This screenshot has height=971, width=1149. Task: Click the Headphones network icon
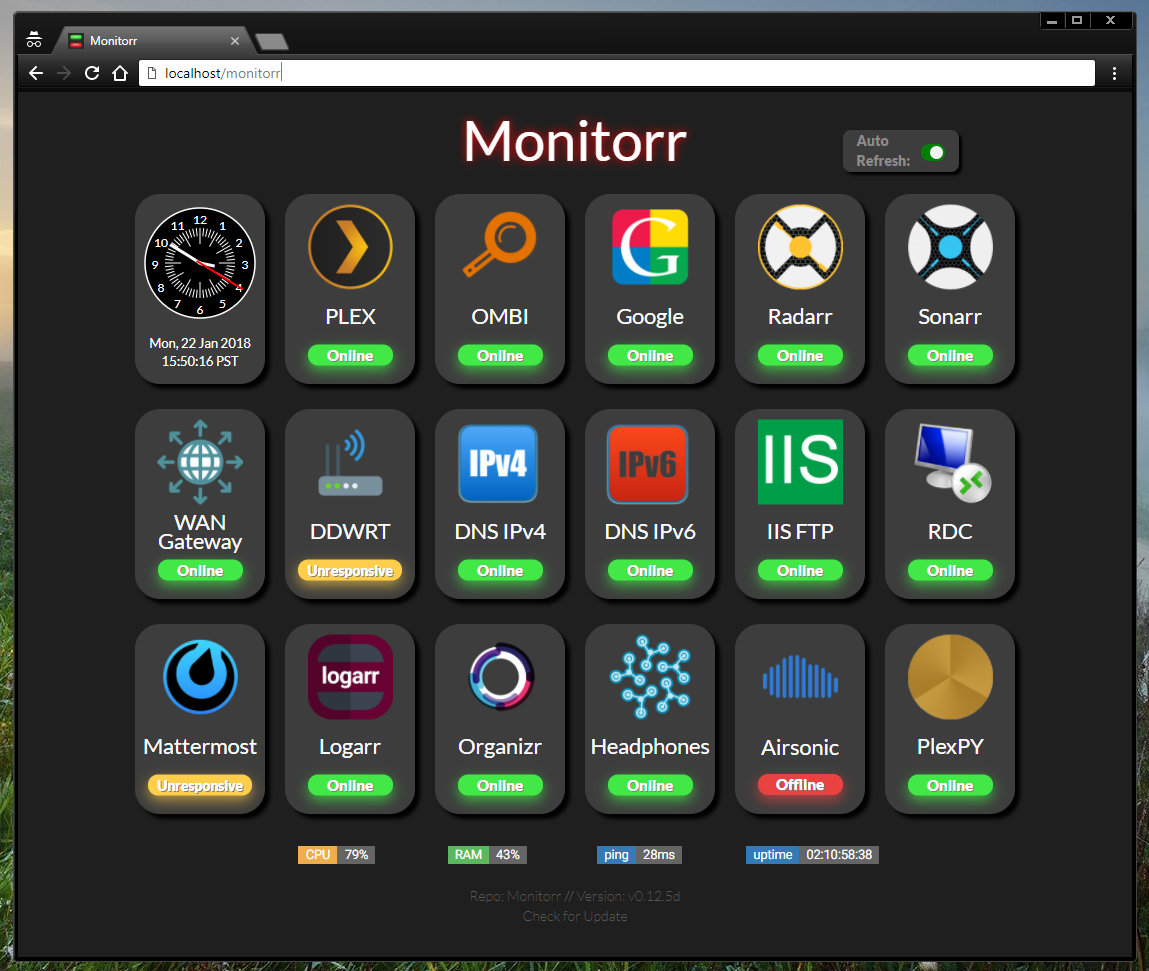tap(651, 676)
